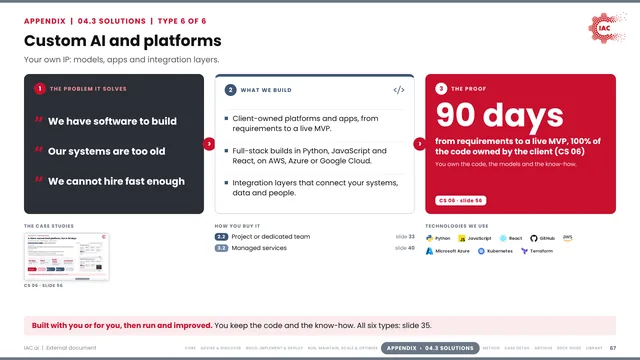Click the JavaScript logo icon
The width and height of the screenshot is (640, 360).
[462, 238]
